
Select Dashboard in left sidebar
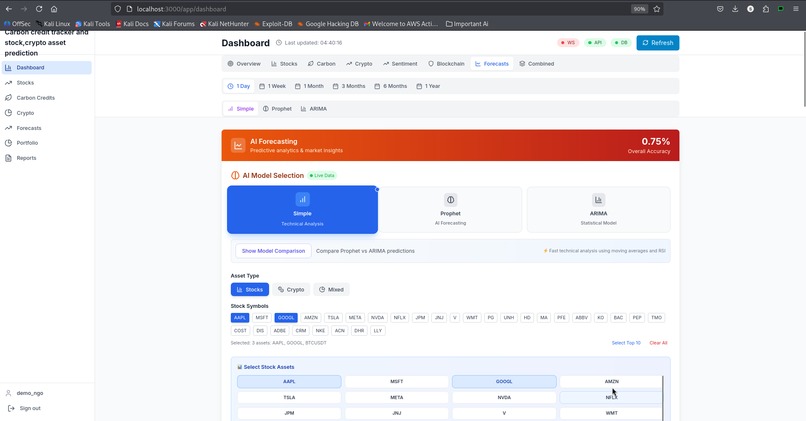point(47,67)
